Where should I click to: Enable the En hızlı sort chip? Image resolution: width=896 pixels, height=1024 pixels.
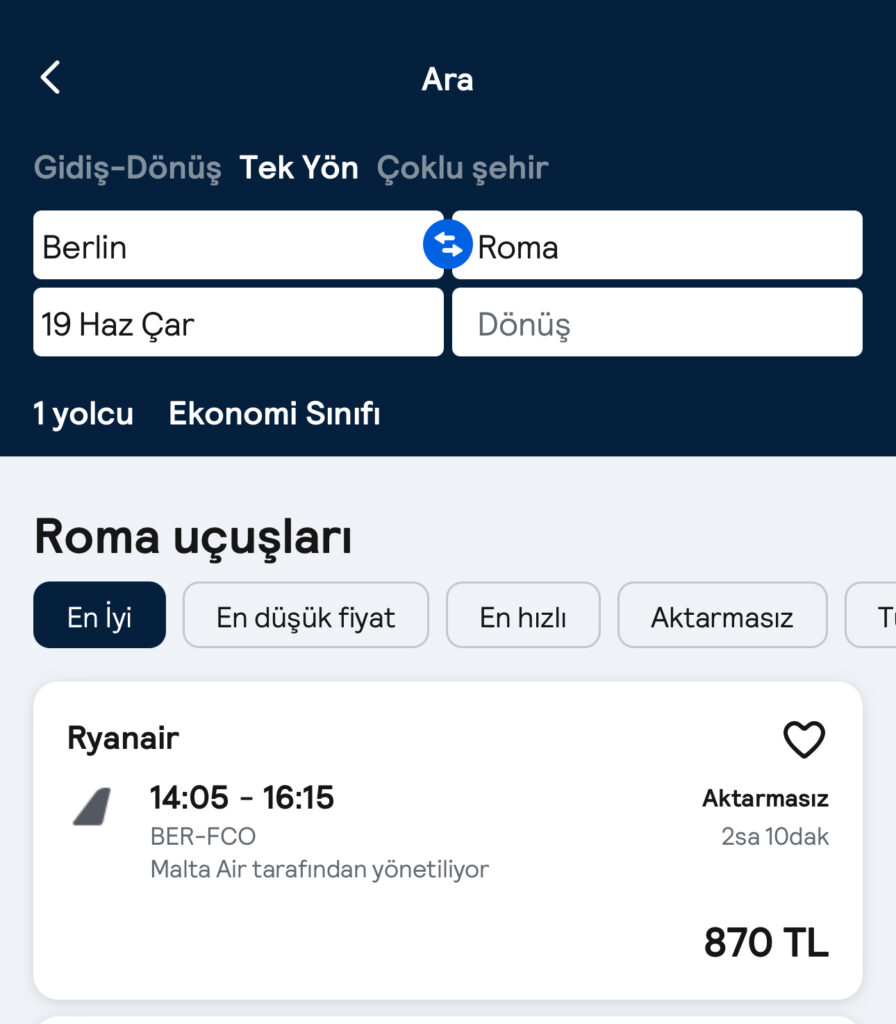(x=523, y=616)
